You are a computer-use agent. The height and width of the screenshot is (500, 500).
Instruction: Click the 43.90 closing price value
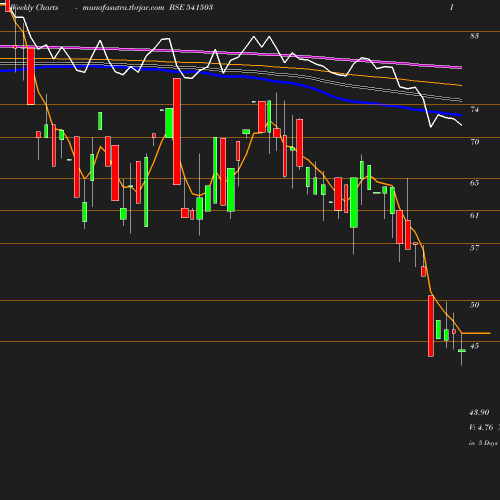tap(479, 412)
